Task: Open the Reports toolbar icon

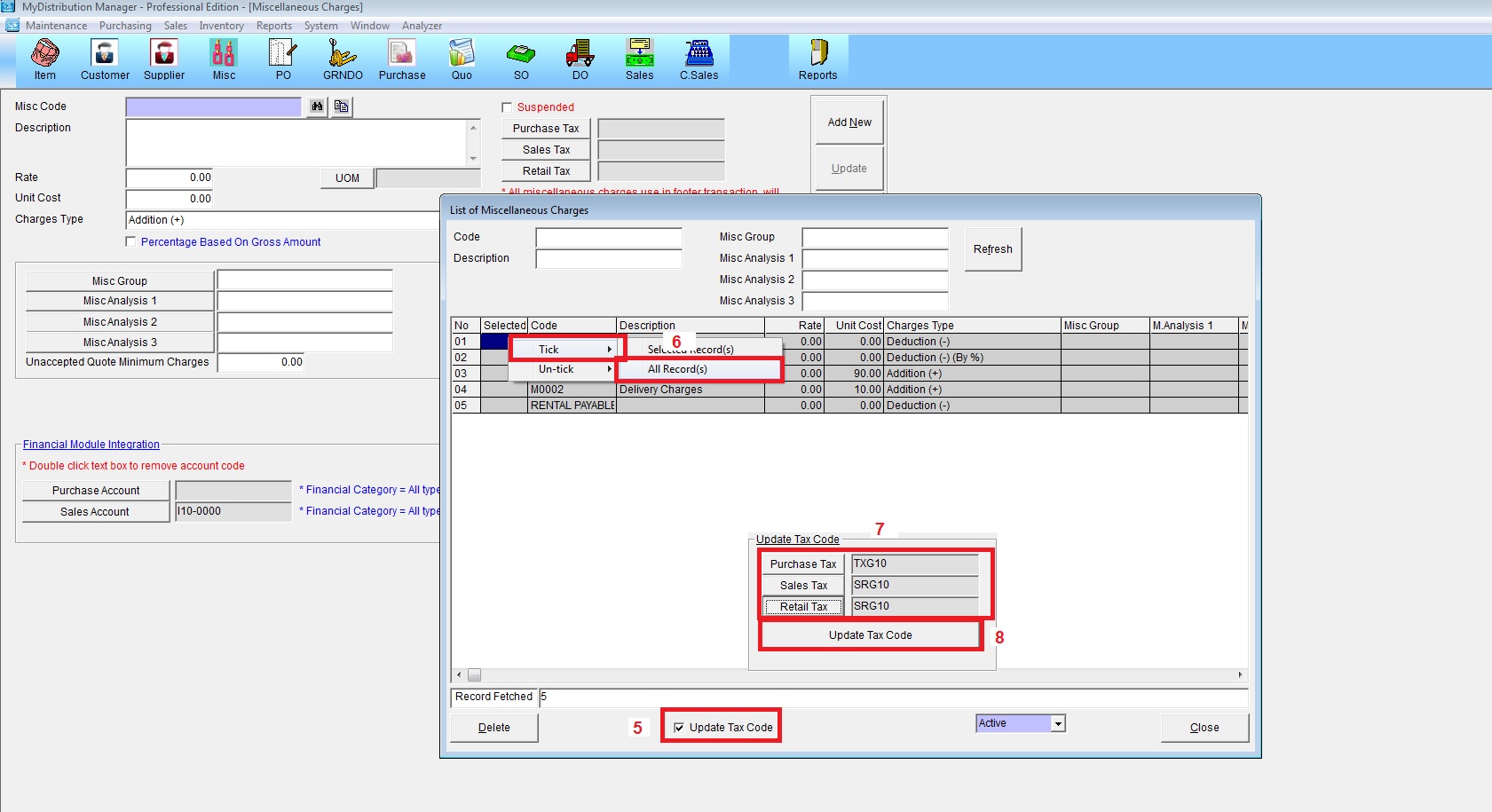Action: click(x=817, y=59)
